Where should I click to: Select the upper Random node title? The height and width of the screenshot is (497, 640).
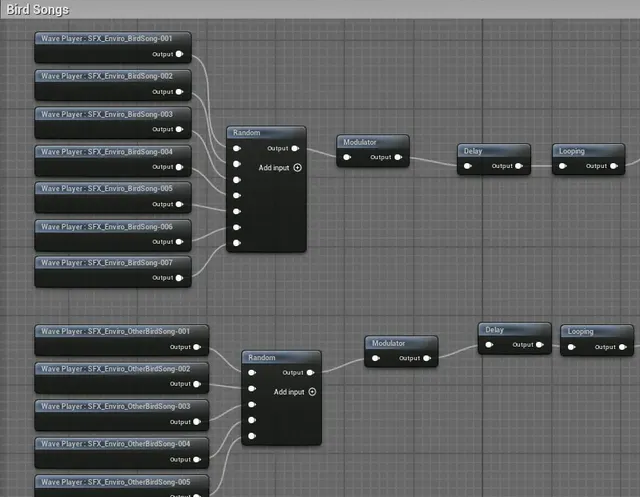tap(265, 133)
